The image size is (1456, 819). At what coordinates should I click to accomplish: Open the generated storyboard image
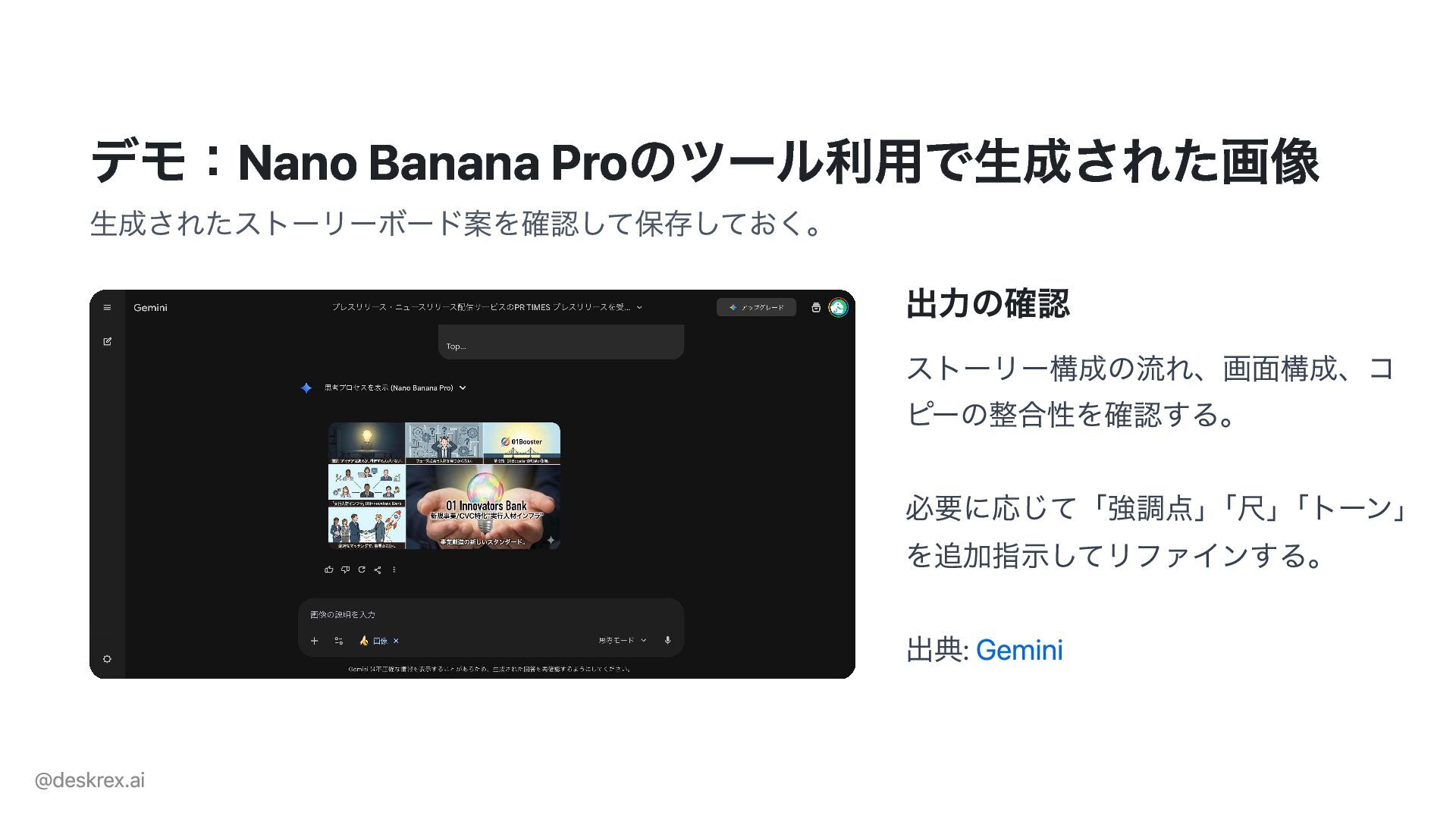[444, 485]
